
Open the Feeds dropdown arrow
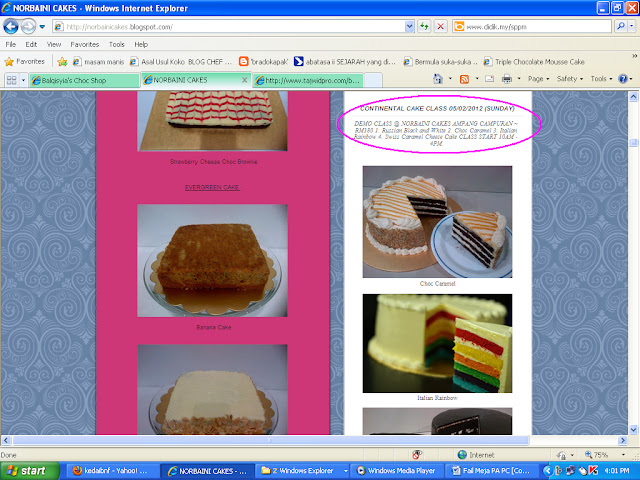coord(477,79)
